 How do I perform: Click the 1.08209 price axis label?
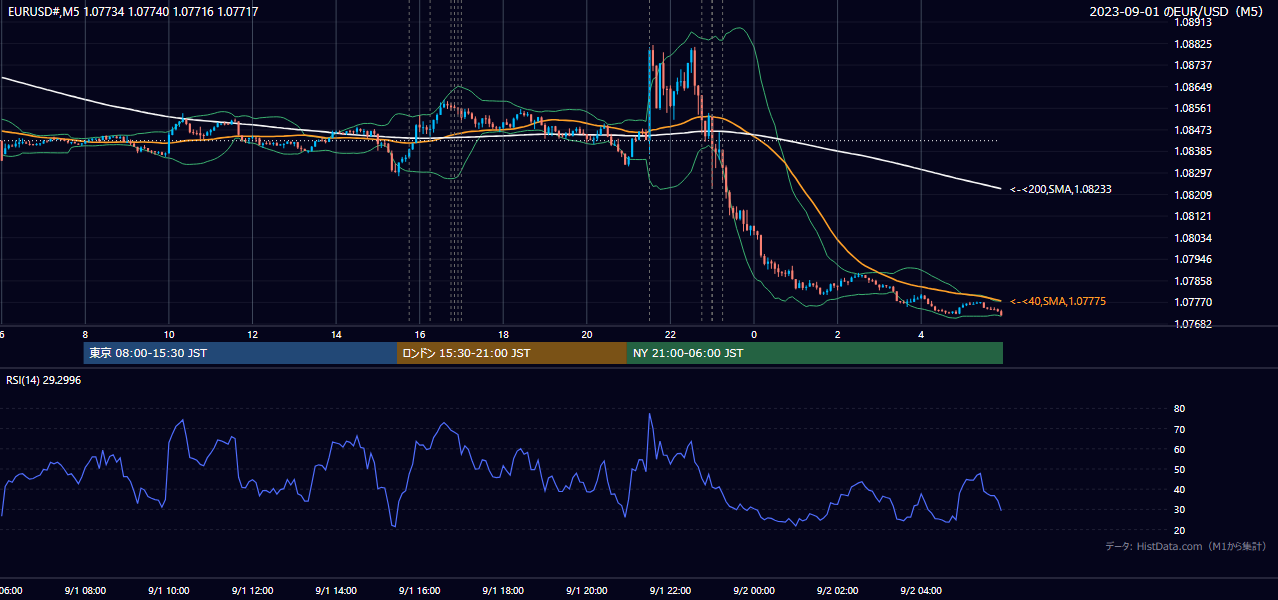(1194, 195)
